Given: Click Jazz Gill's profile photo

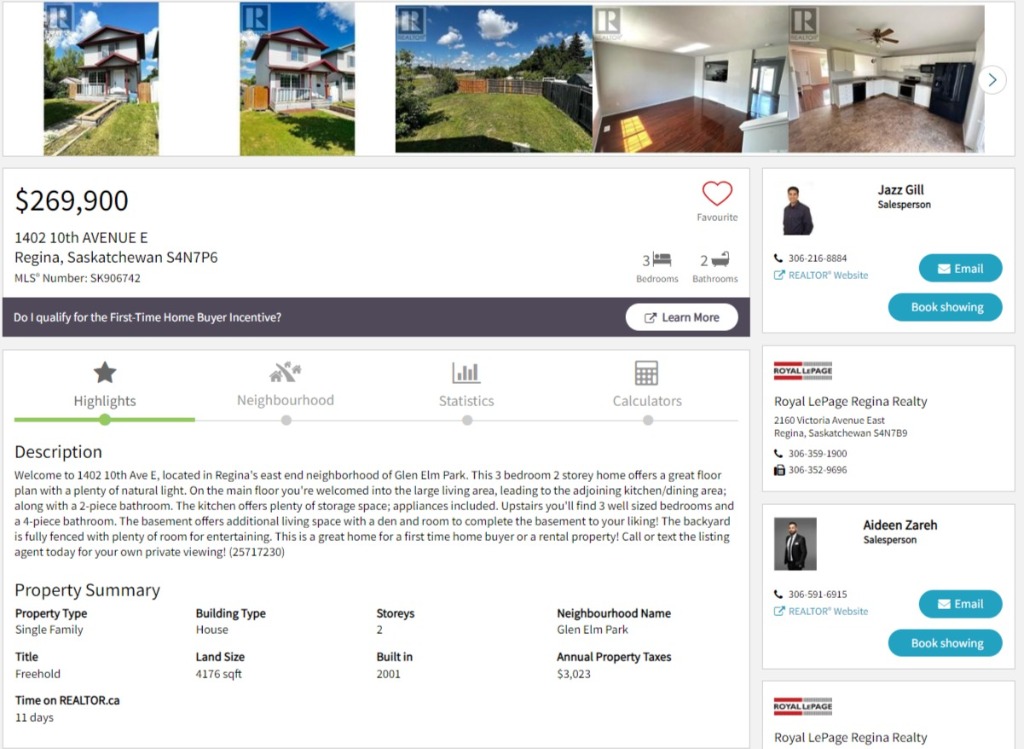Looking at the screenshot, I should (x=797, y=210).
